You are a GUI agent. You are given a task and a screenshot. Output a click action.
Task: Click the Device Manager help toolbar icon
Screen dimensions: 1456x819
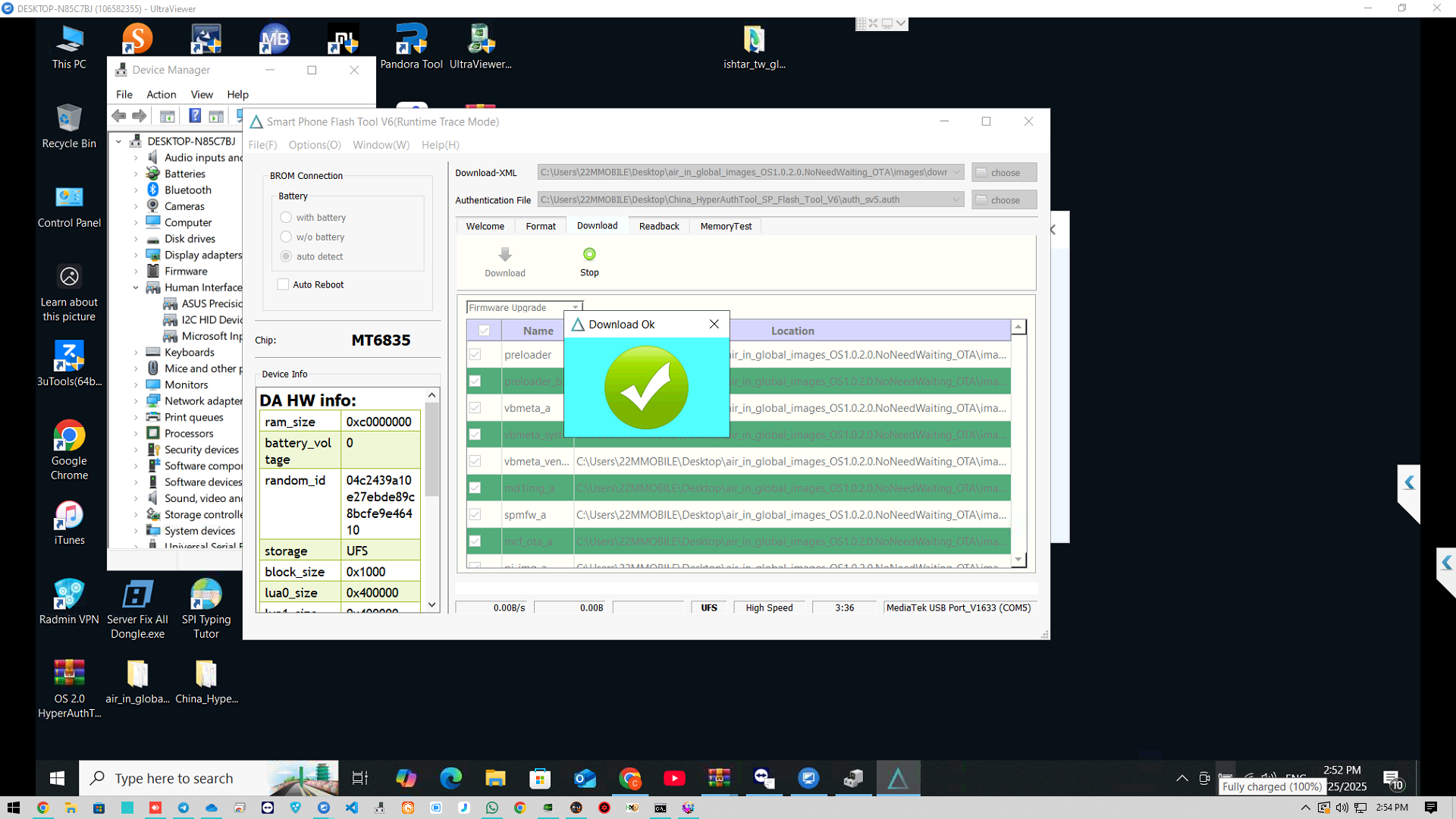(195, 116)
